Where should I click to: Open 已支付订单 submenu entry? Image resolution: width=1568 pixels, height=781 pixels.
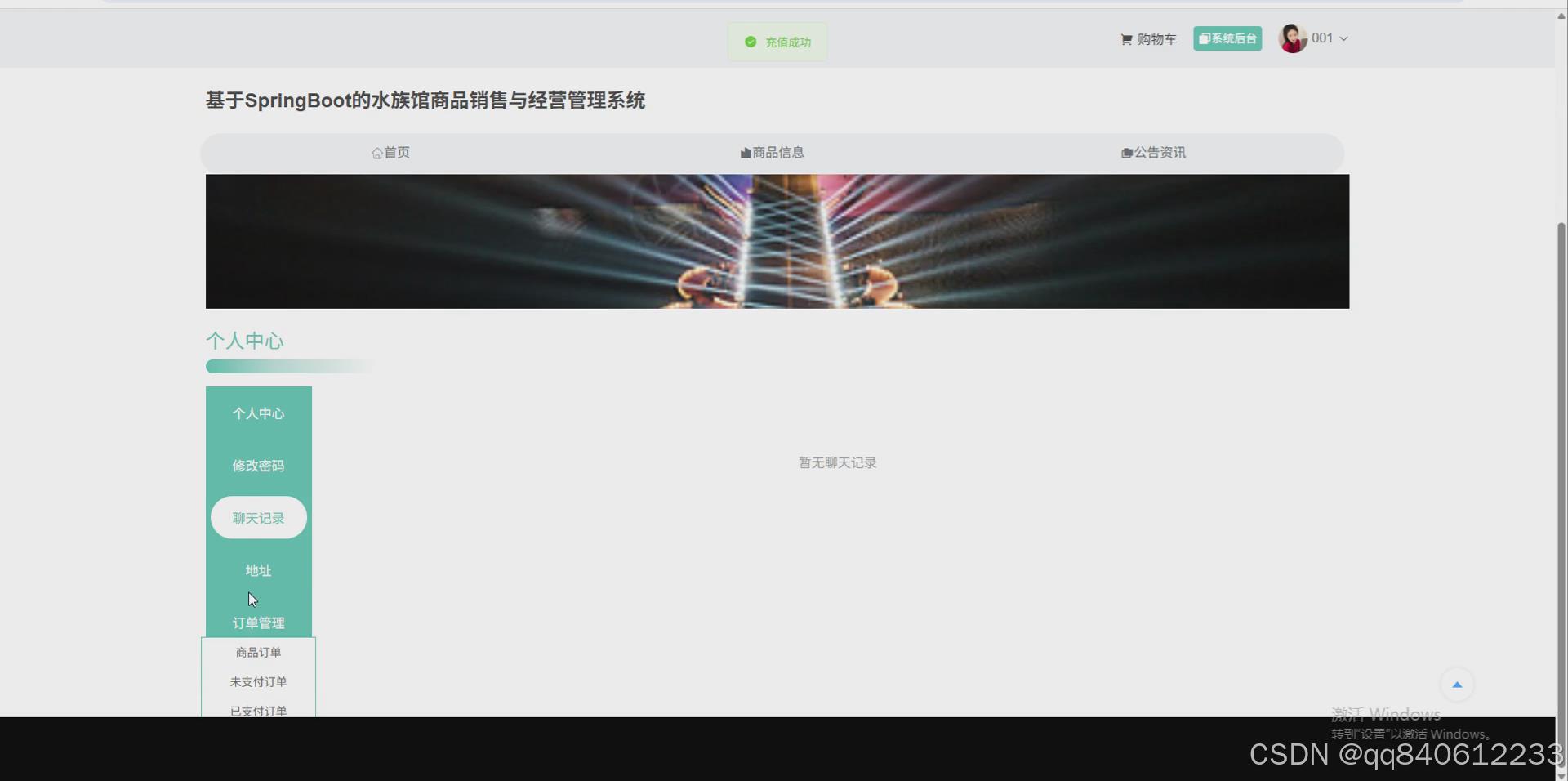(259, 711)
